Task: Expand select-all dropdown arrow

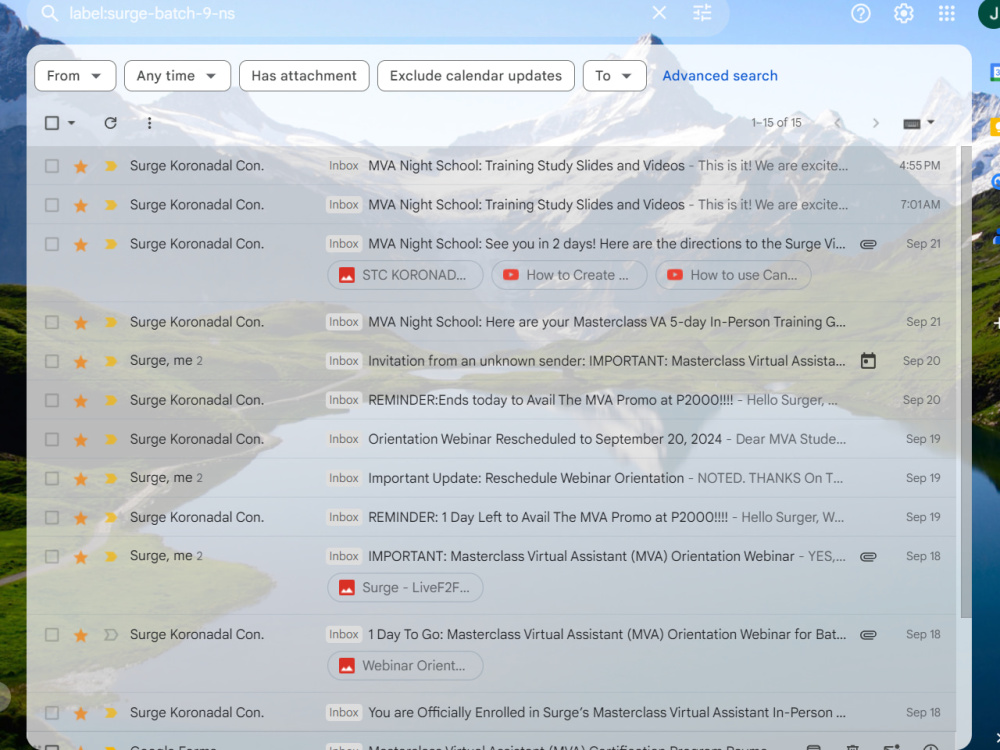Action: tap(71, 122)
